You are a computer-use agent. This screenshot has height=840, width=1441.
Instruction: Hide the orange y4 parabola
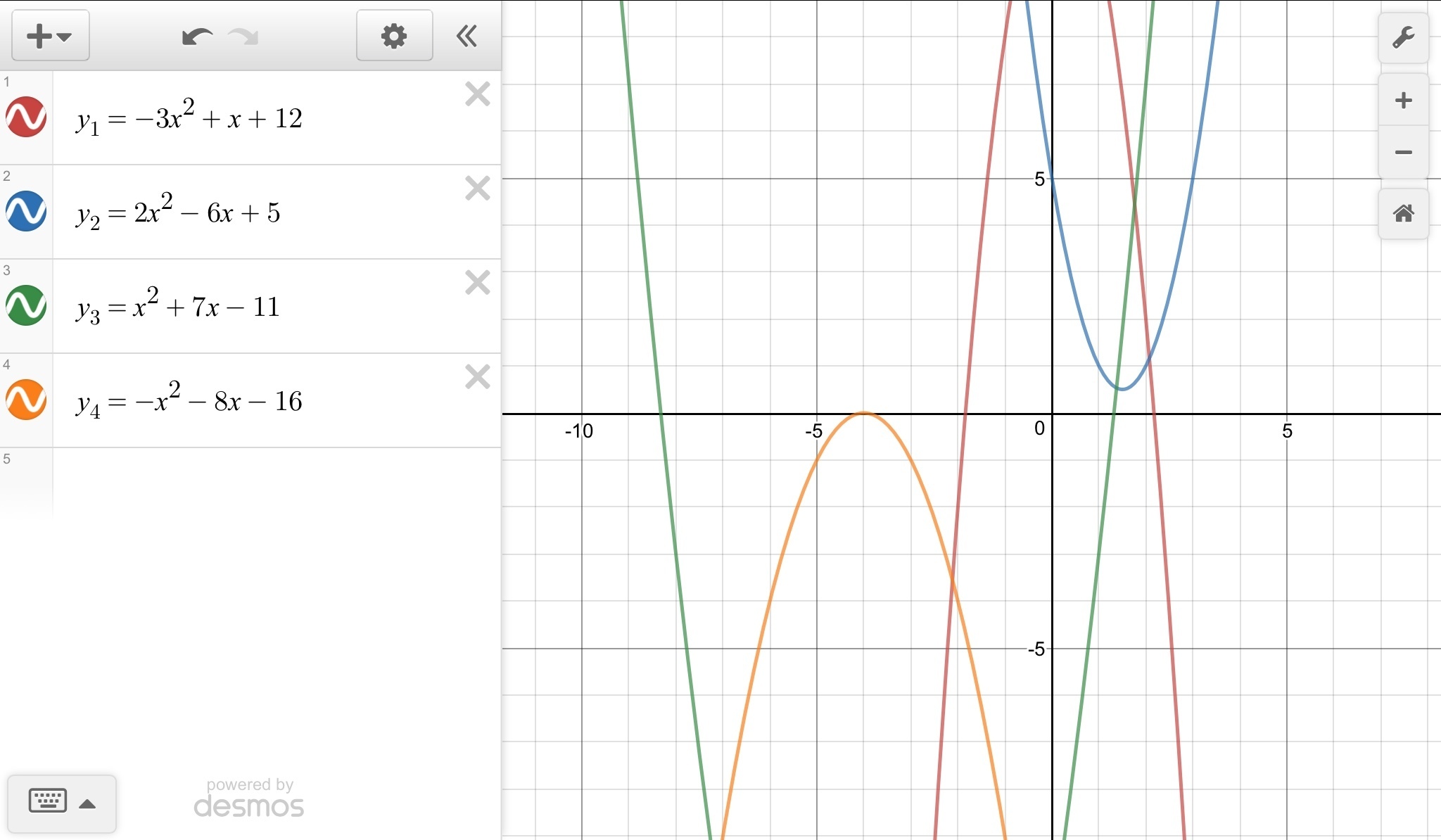tap(26, 400)
